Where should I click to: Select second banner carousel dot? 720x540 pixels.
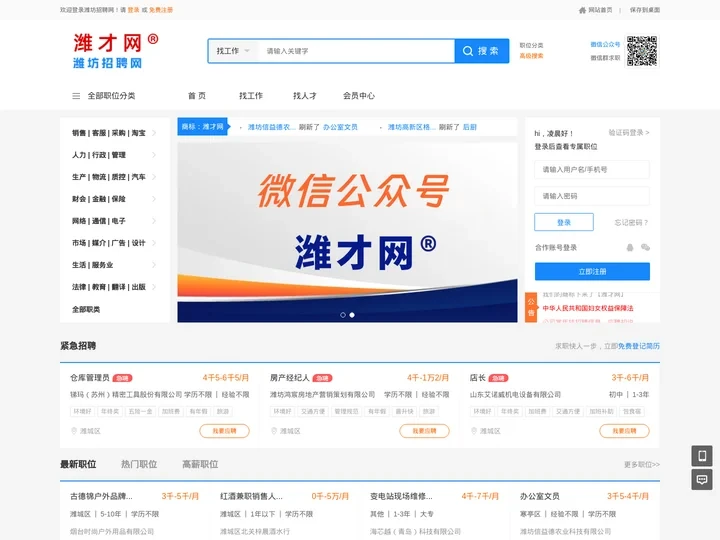coord(352,315)
